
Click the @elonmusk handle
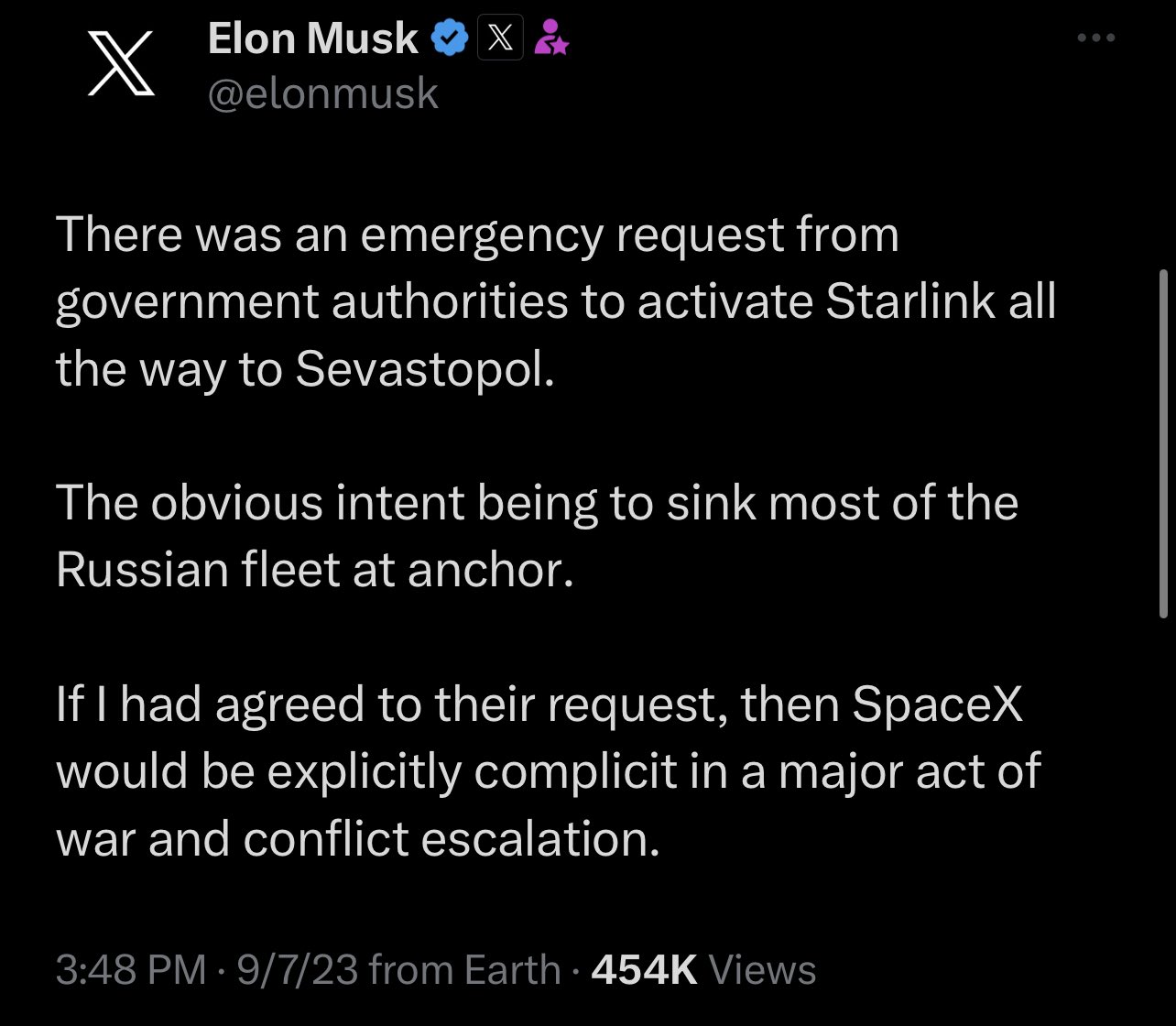pos(323,93)
